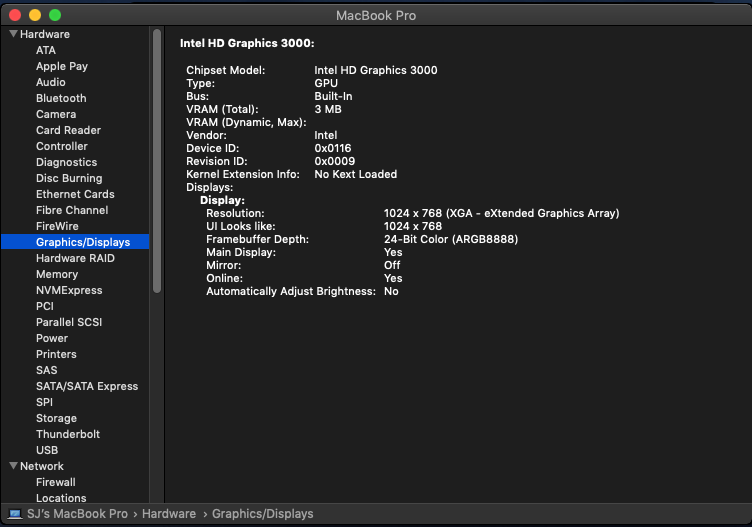Open the SAS category
Screen dimensions: 752x527
(47, 370)
